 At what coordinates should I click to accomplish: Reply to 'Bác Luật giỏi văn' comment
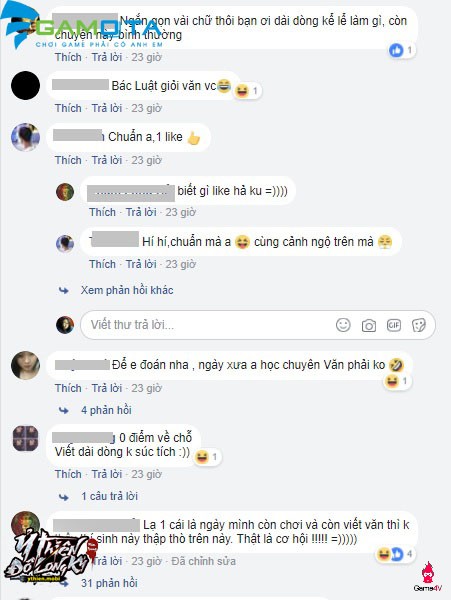click(x=107, y=108)
